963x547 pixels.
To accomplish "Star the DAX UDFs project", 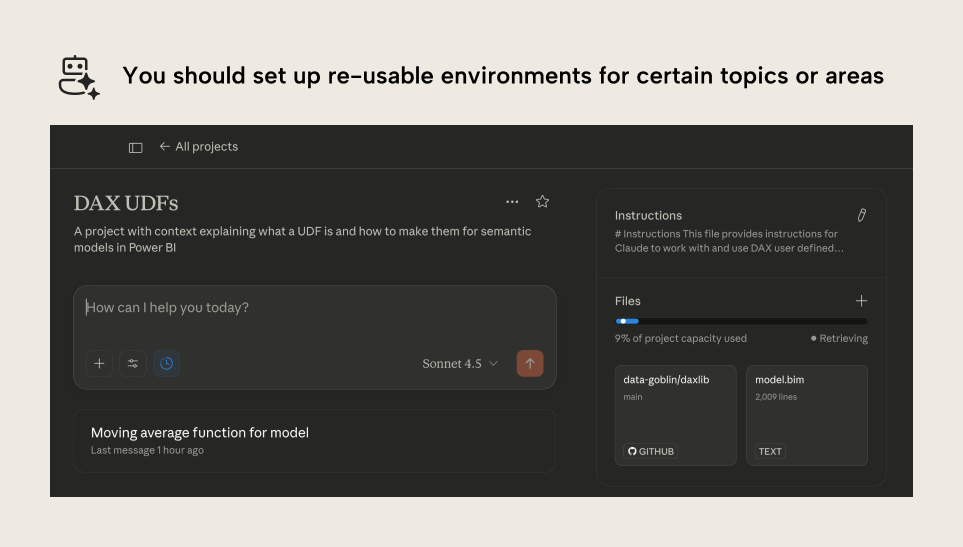I will pos(543,202).
